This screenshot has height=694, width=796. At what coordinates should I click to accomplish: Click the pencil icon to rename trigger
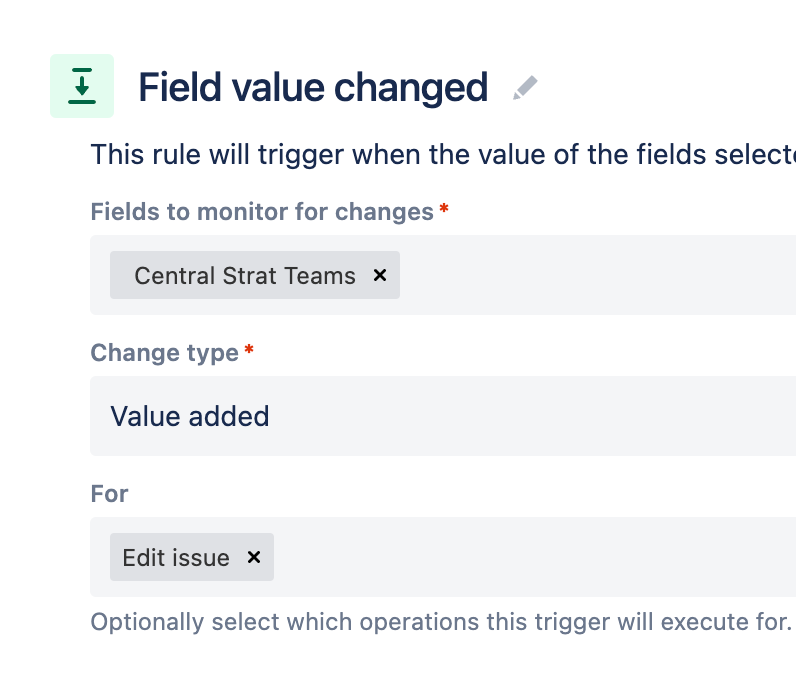pos(525,88)
